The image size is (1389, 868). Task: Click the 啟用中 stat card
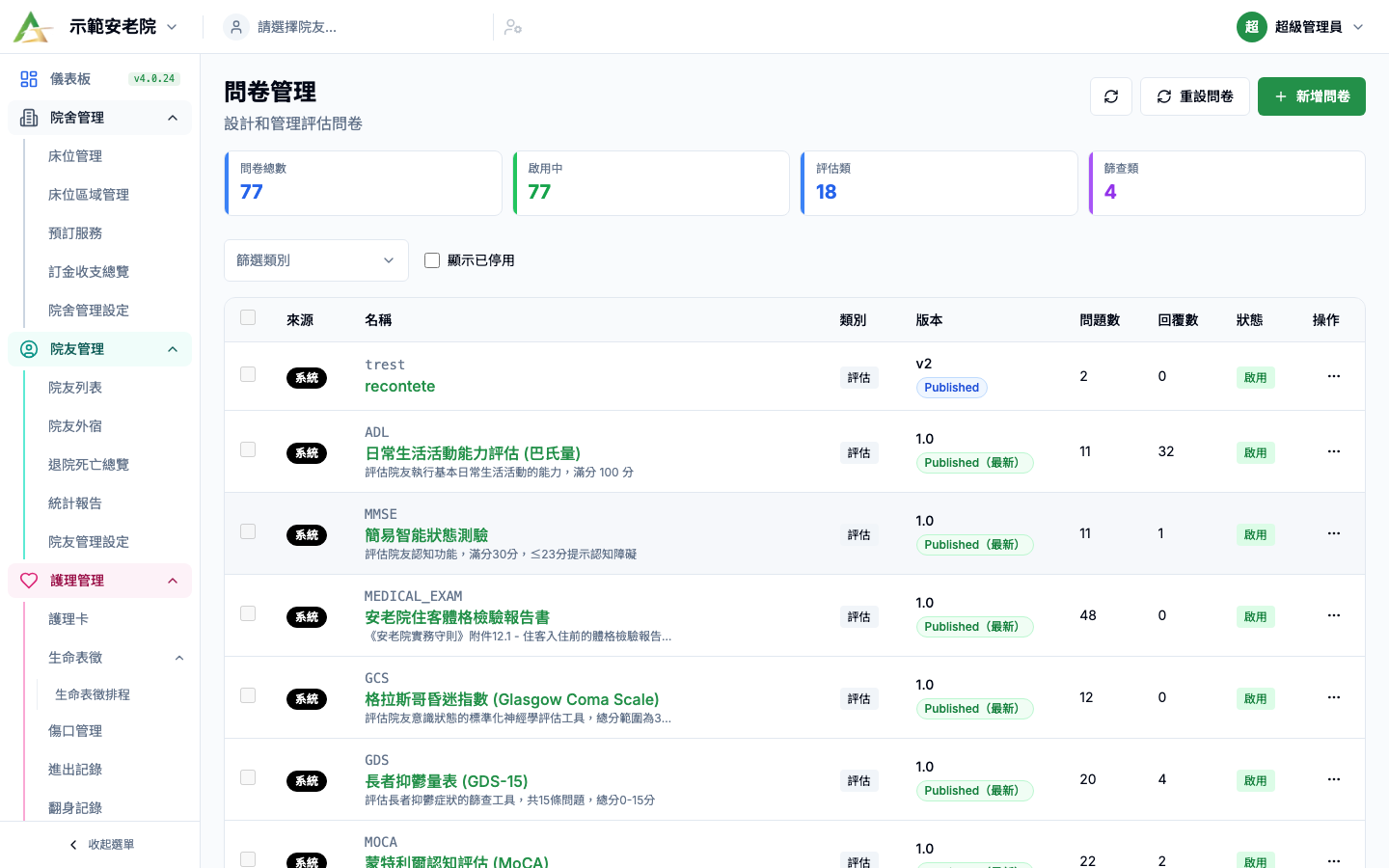point(651,183)
